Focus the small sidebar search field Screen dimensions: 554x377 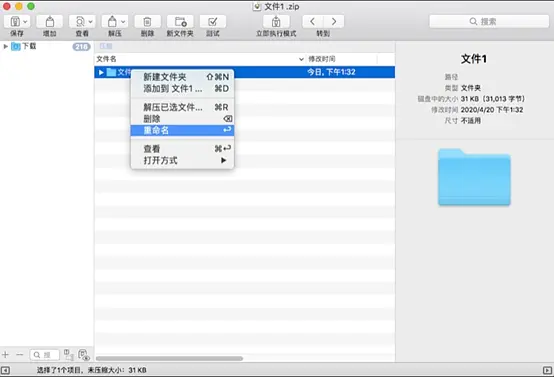point(45,355)
